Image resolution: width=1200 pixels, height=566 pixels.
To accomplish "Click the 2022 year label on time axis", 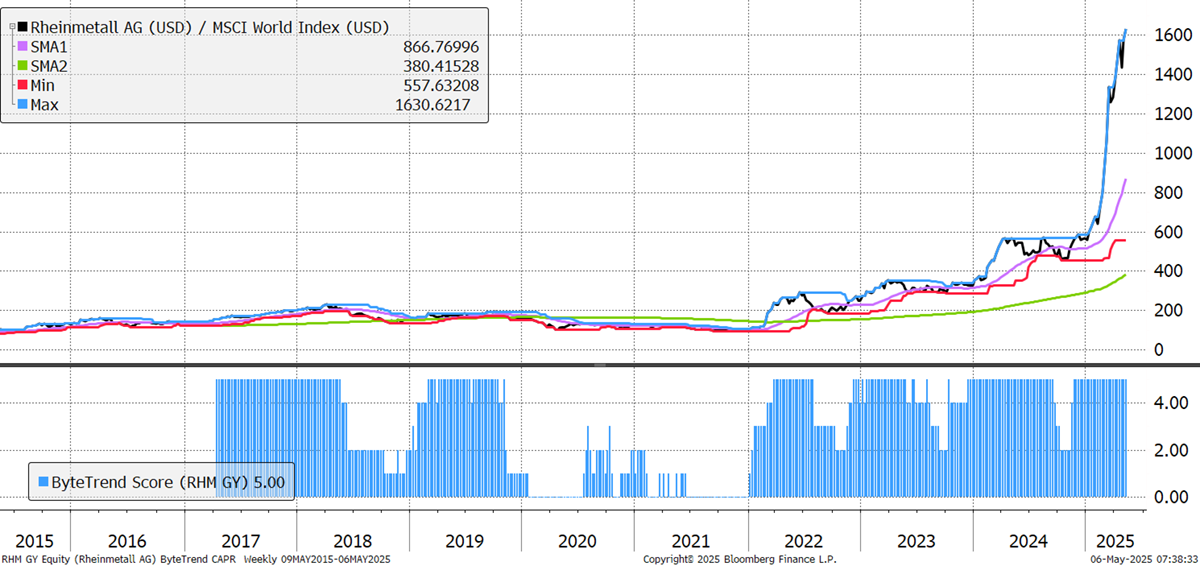I will (802, 541).
